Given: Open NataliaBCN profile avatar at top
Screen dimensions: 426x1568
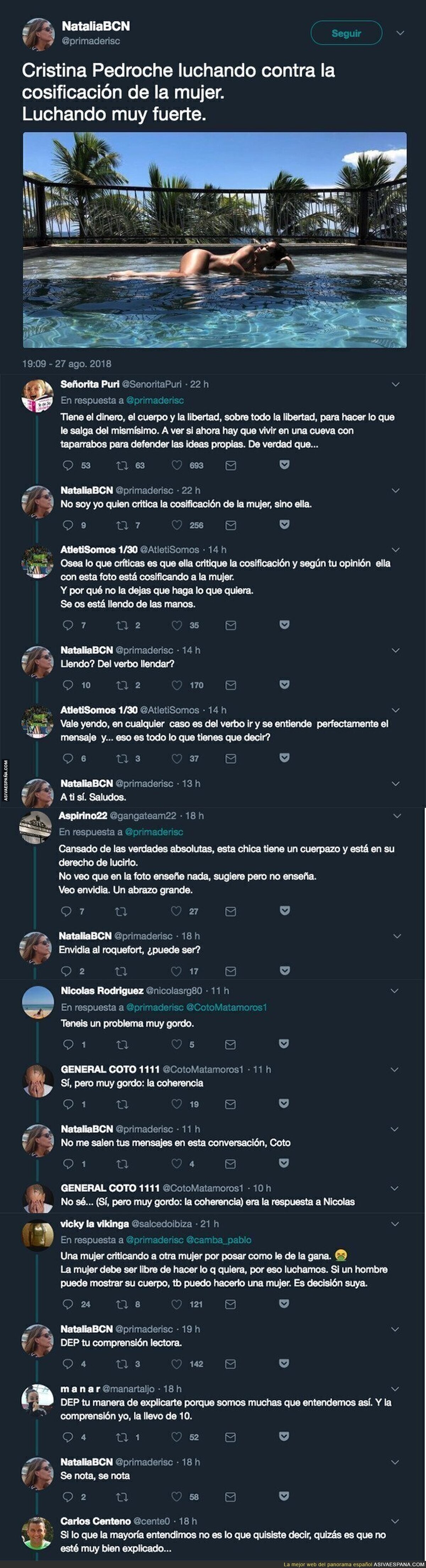Looking at the screenshot, I should 38,33.
